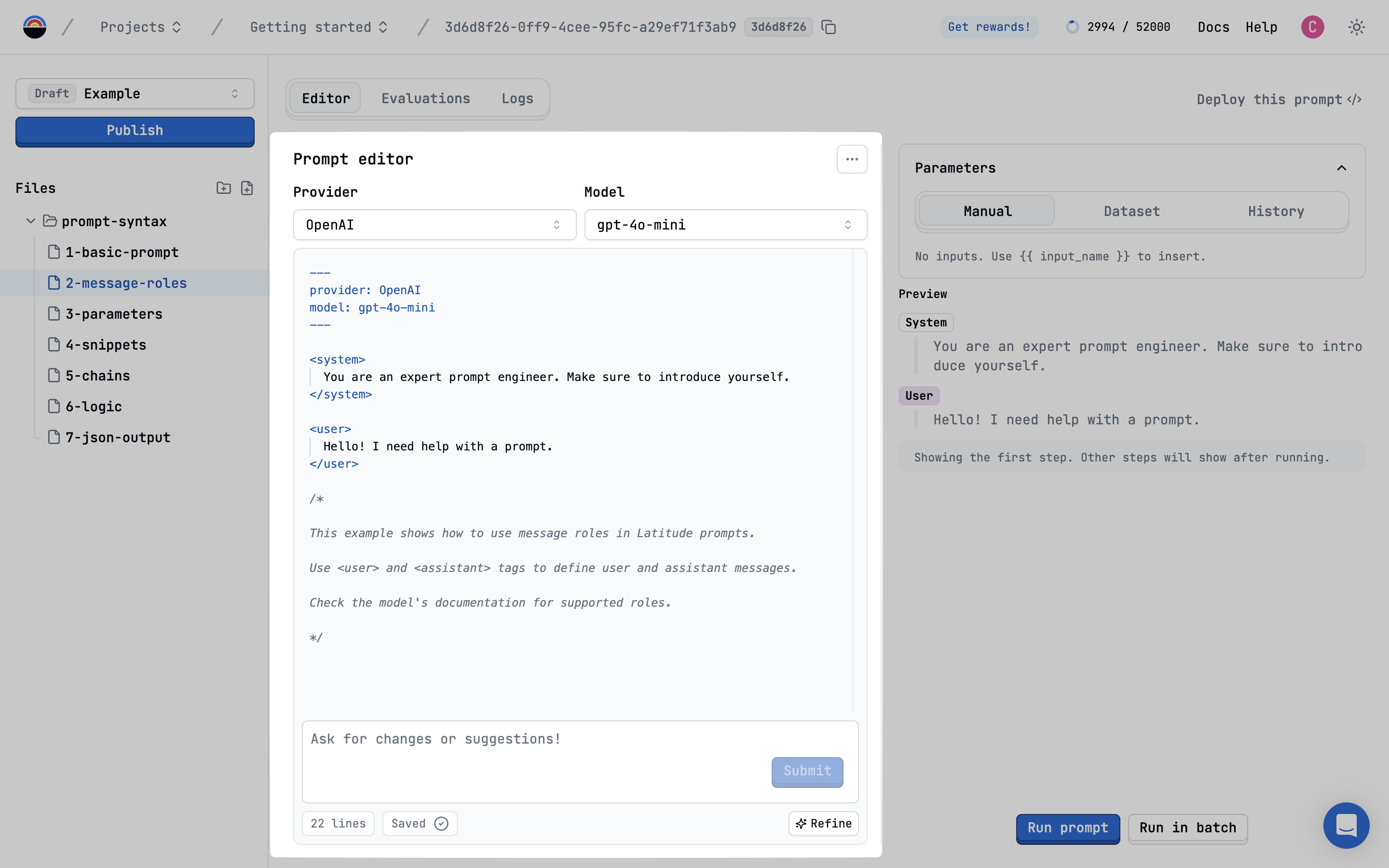Screen dimensions: 1389x868
Task: Collapse the prompt-syntax folder
Action: [x=31, y=221]
